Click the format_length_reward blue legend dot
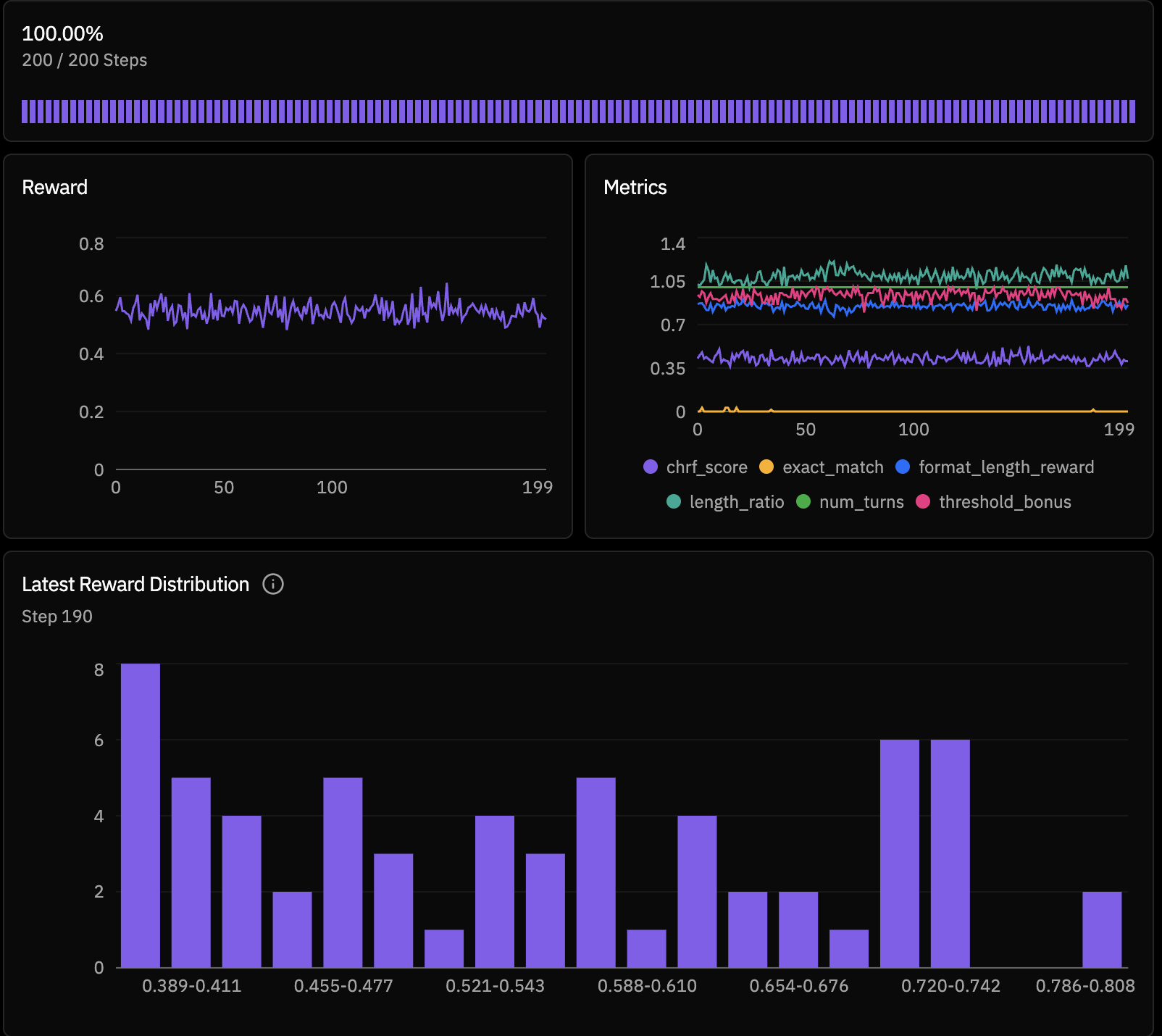Screen dimensions: 1162x1036 (902, 467)
